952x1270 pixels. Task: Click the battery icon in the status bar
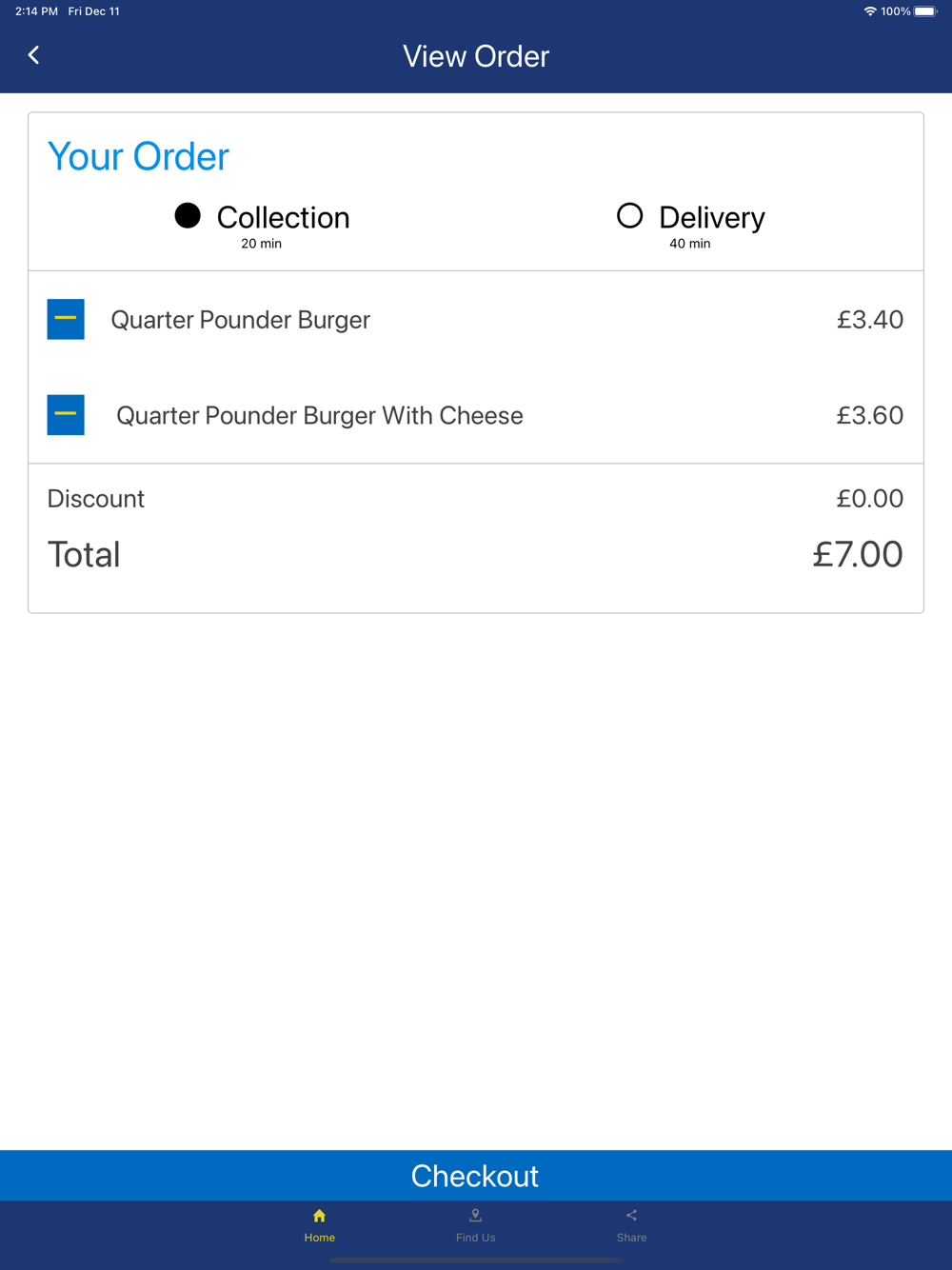(925, 11)
